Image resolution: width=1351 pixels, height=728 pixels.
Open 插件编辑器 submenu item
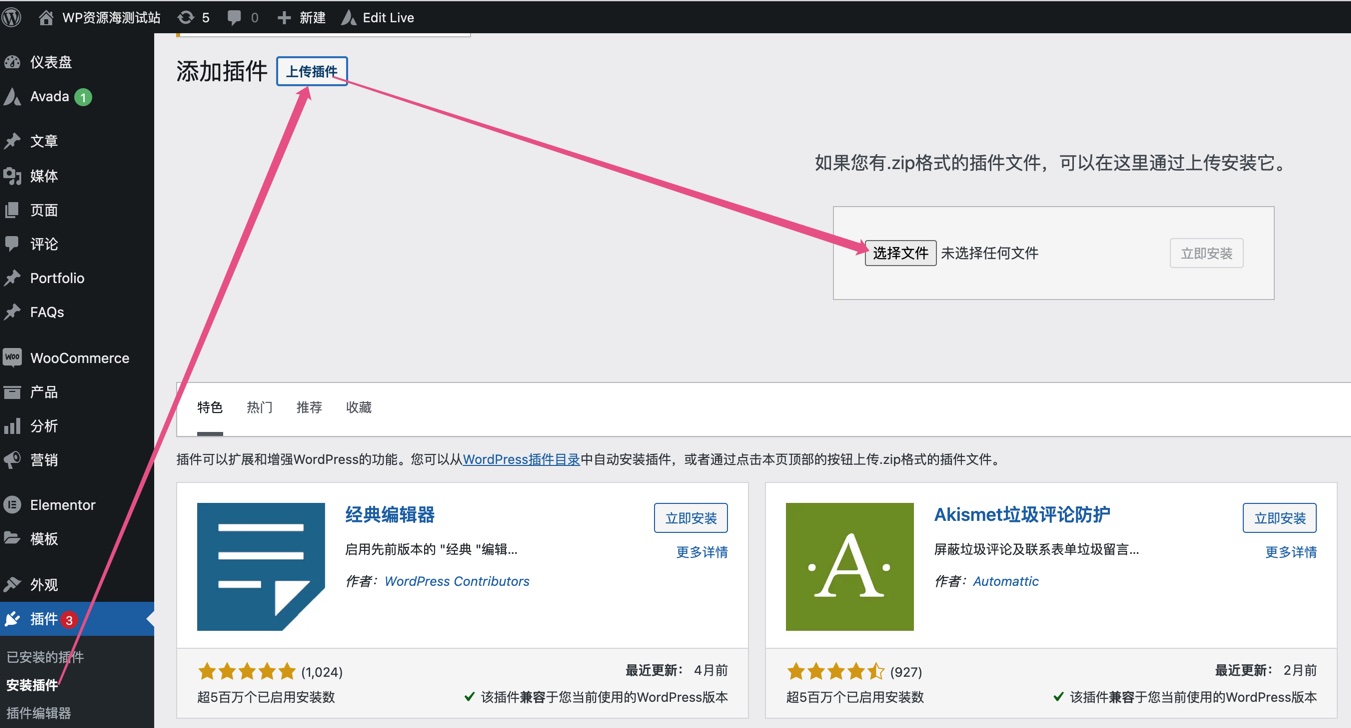(x=39, y=713)
